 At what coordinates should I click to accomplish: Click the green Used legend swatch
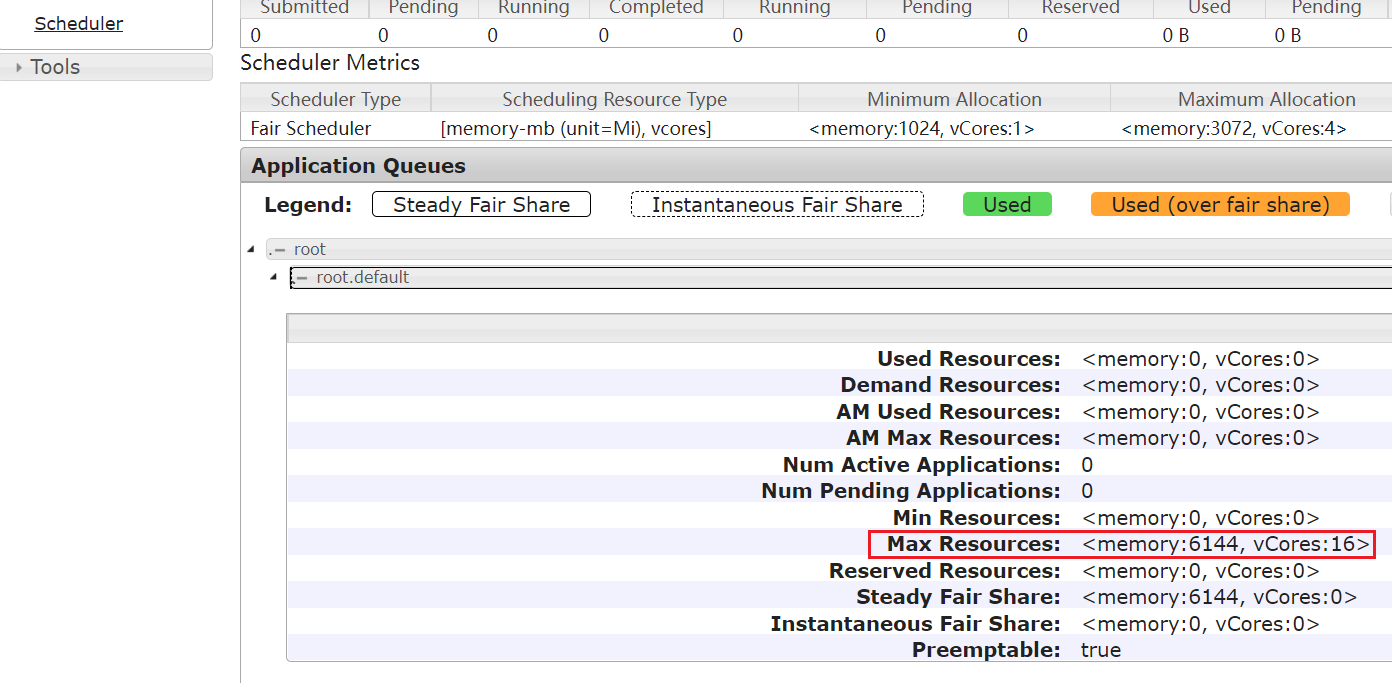1006,205
